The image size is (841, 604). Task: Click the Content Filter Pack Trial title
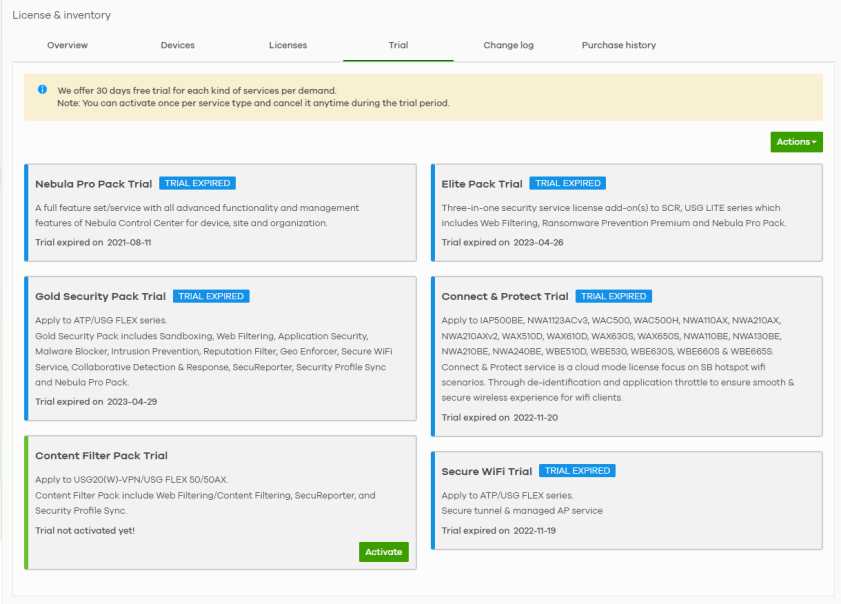(x=101, y=456)
